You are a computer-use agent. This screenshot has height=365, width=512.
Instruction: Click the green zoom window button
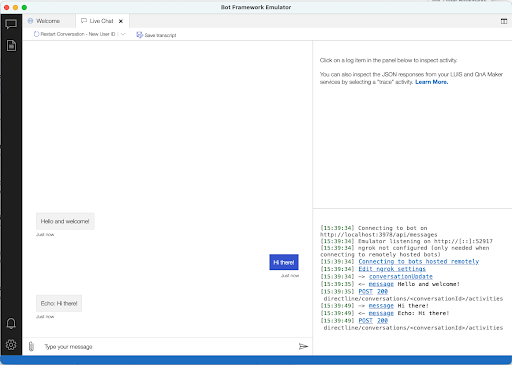coord(24,7)
